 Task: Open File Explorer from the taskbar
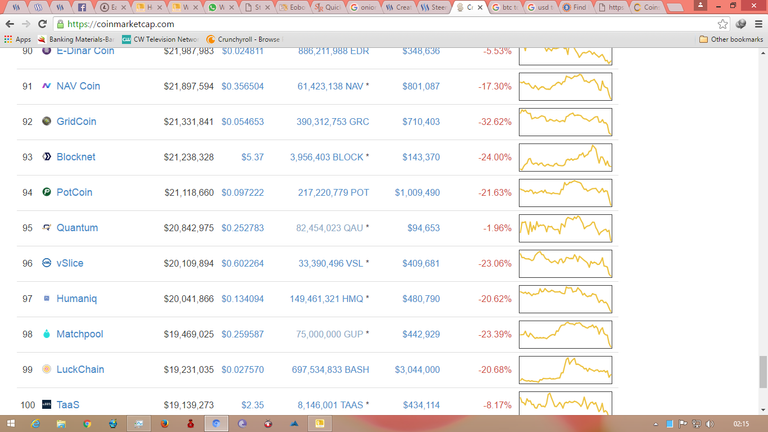[61, 424]
